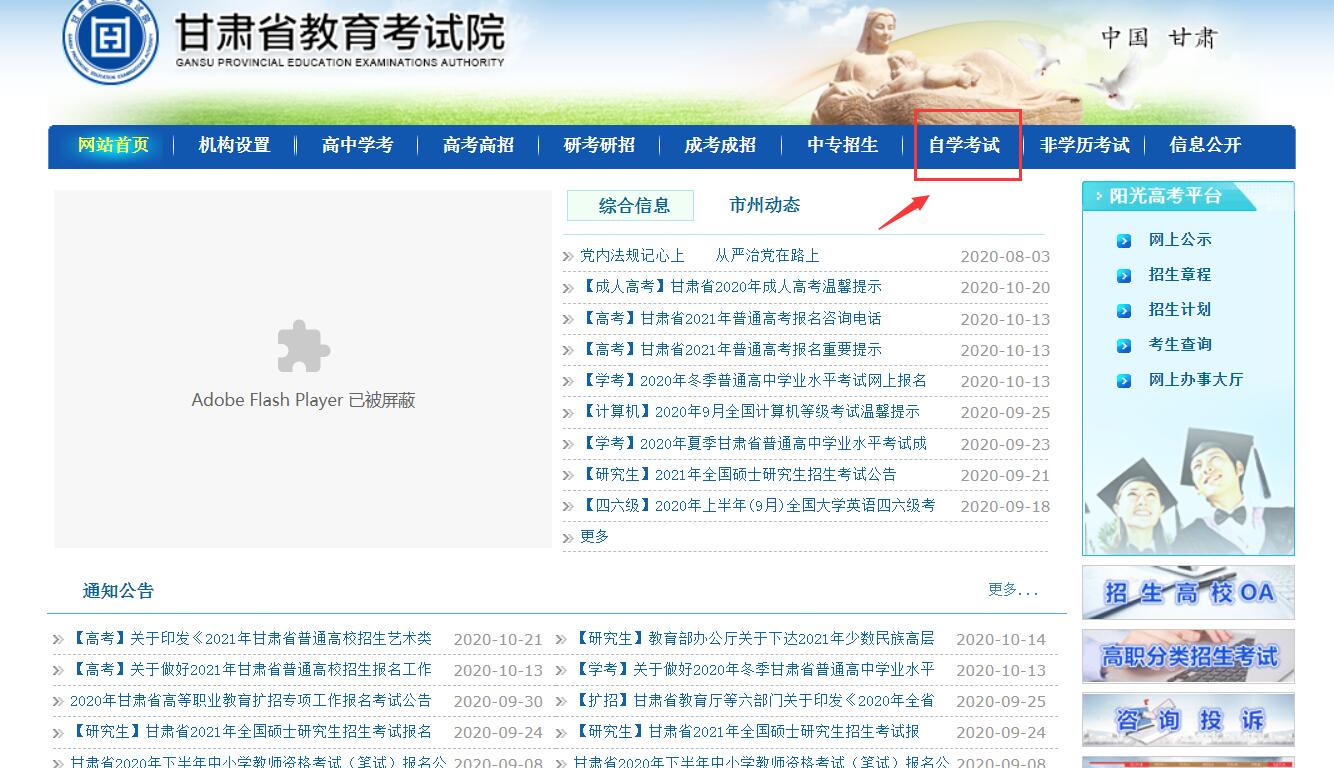Open the 高职分类招生考试 banner

[1188, 656]
